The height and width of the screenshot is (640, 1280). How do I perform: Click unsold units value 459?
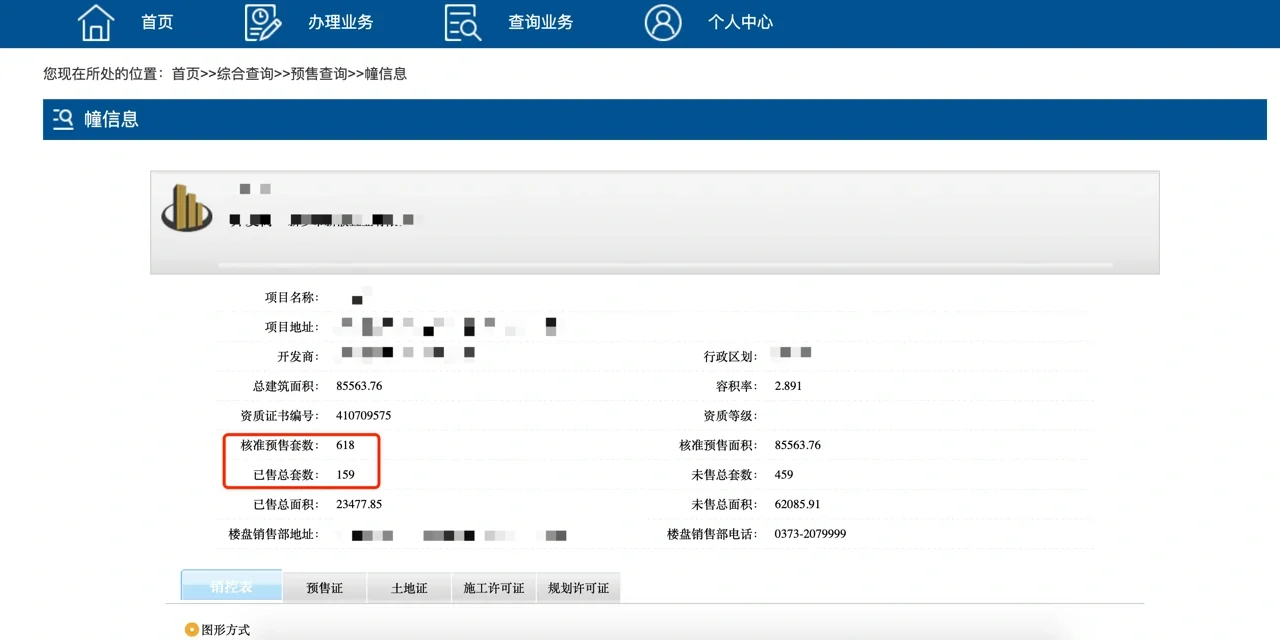(784, 474)
